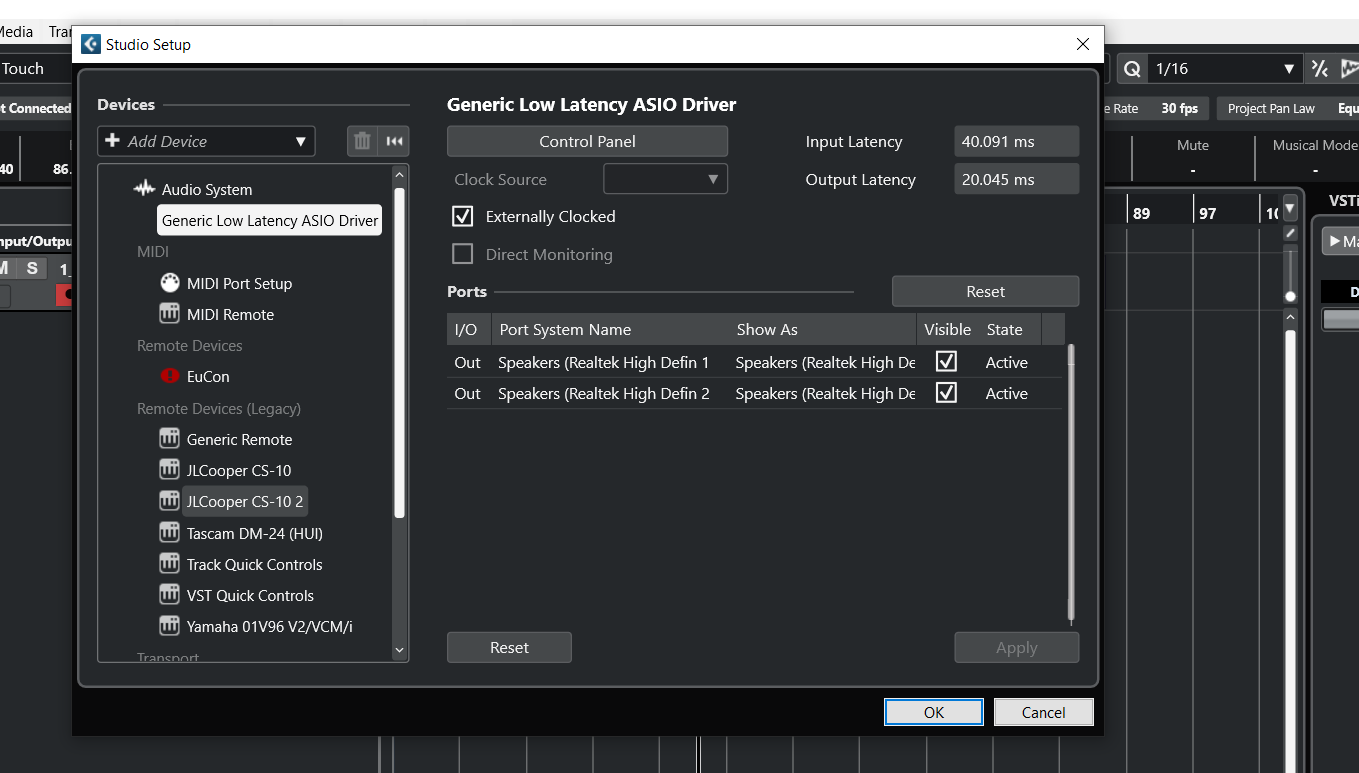Select the Audio System waveform icon

click(145, 189)
